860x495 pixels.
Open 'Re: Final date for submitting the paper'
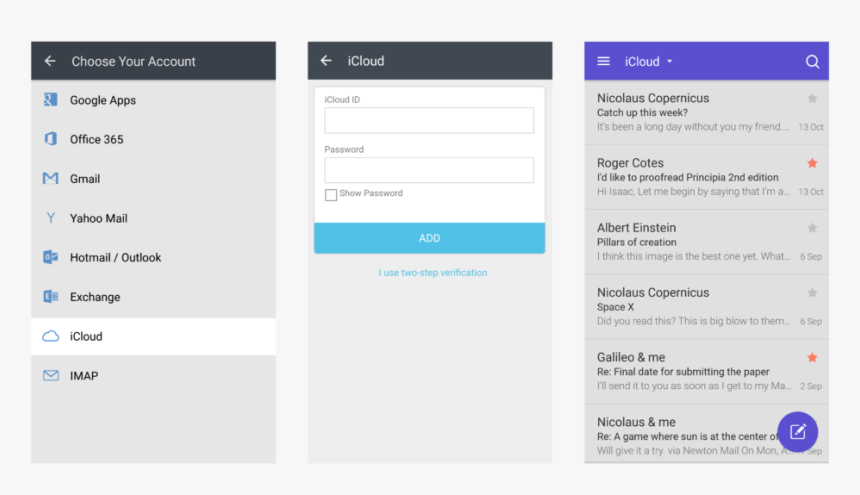(706, 372)
